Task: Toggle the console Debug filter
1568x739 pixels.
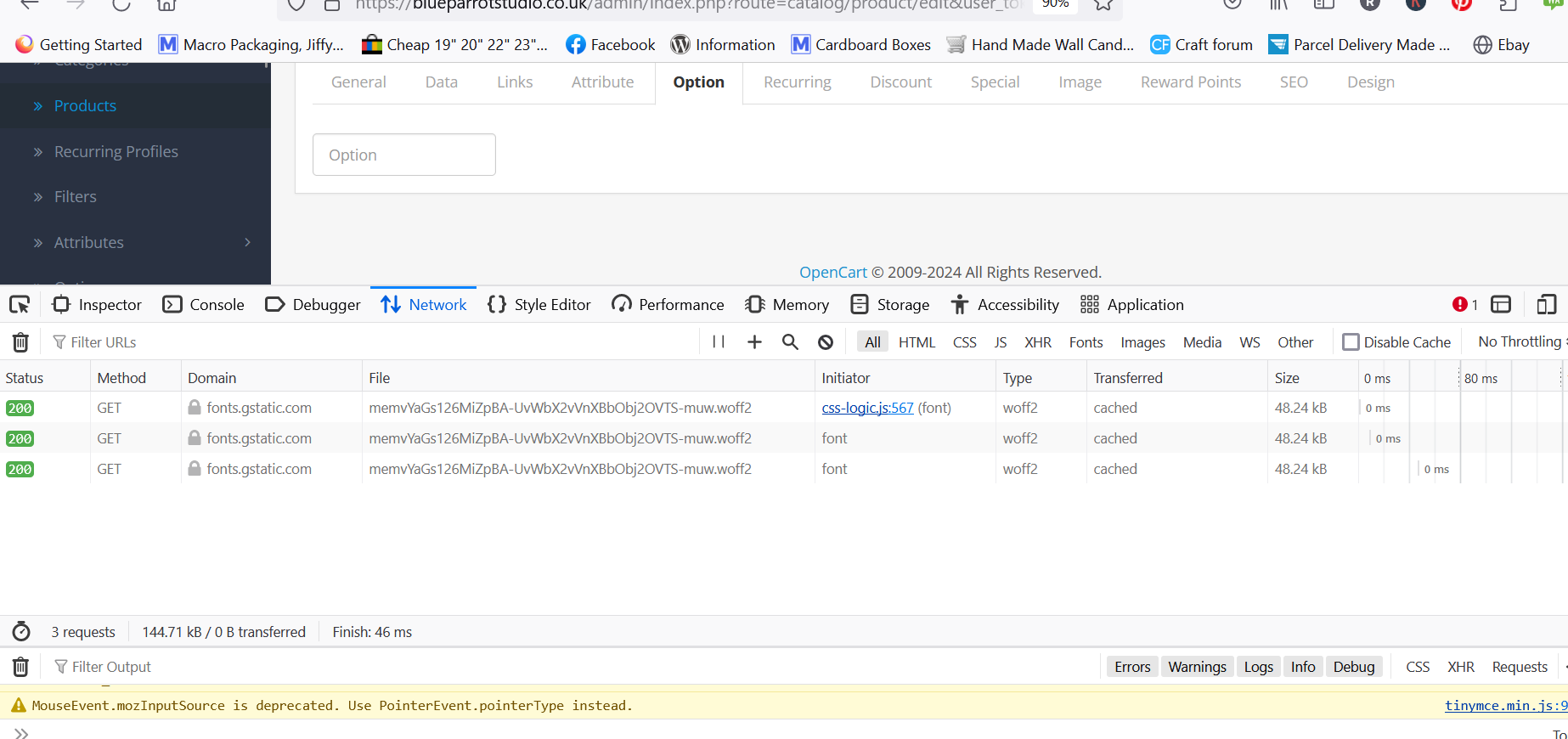Action: pyautogui.click(x=1354, y=667)
